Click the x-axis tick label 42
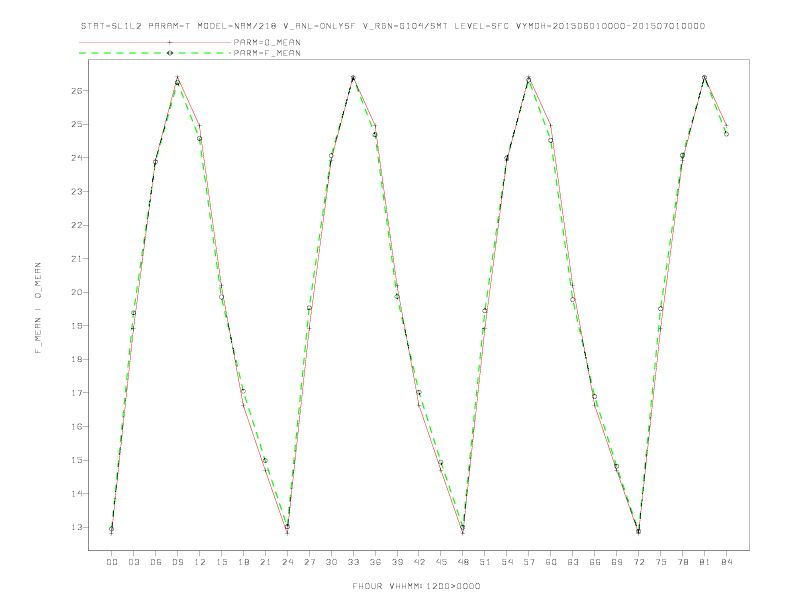The width and height of the screenshot is (792, 612). pyautogui.click(x=419, y=562)
